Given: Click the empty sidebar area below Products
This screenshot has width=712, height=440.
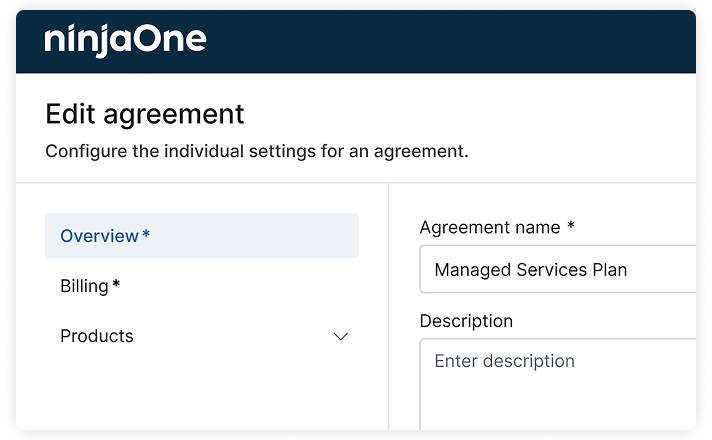Looking at the screenshot, I should point(200,395).
